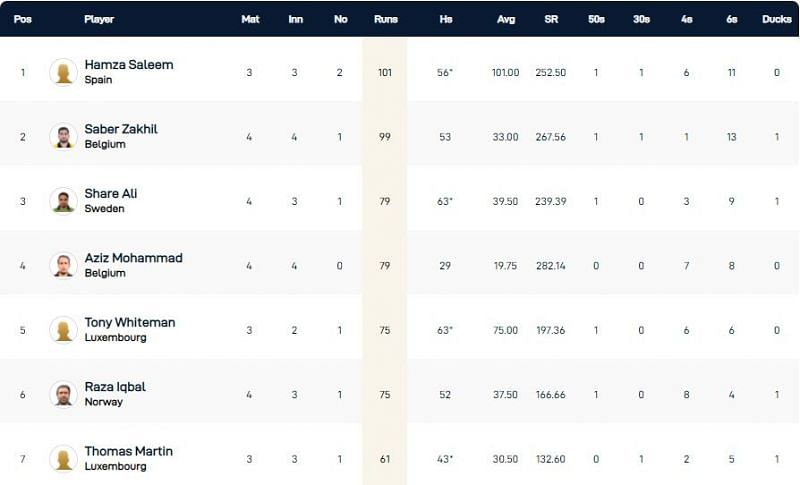Open Thomas Martin player name link
800x485 pixels.
coord(129,451)
